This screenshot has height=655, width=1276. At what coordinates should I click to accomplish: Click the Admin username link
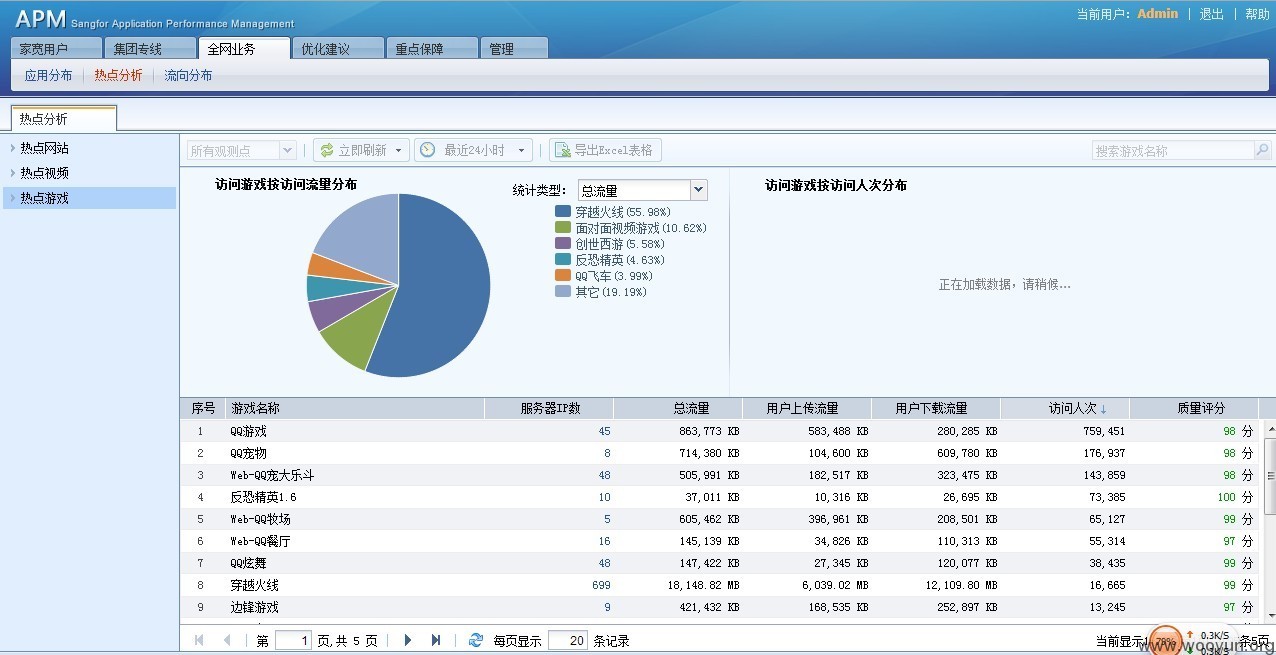click(x=1157, y=14)
